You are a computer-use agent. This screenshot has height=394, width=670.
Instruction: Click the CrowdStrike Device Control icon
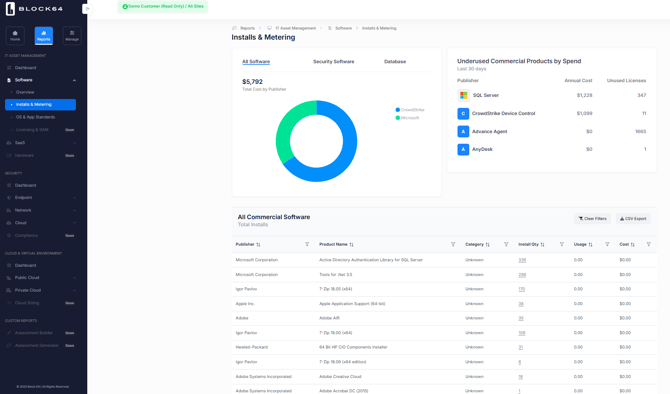coord(463,113)
